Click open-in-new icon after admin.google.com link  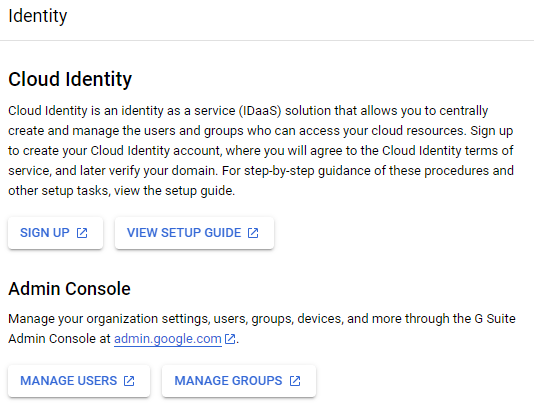pyautogui.click(x=230, y=339)
